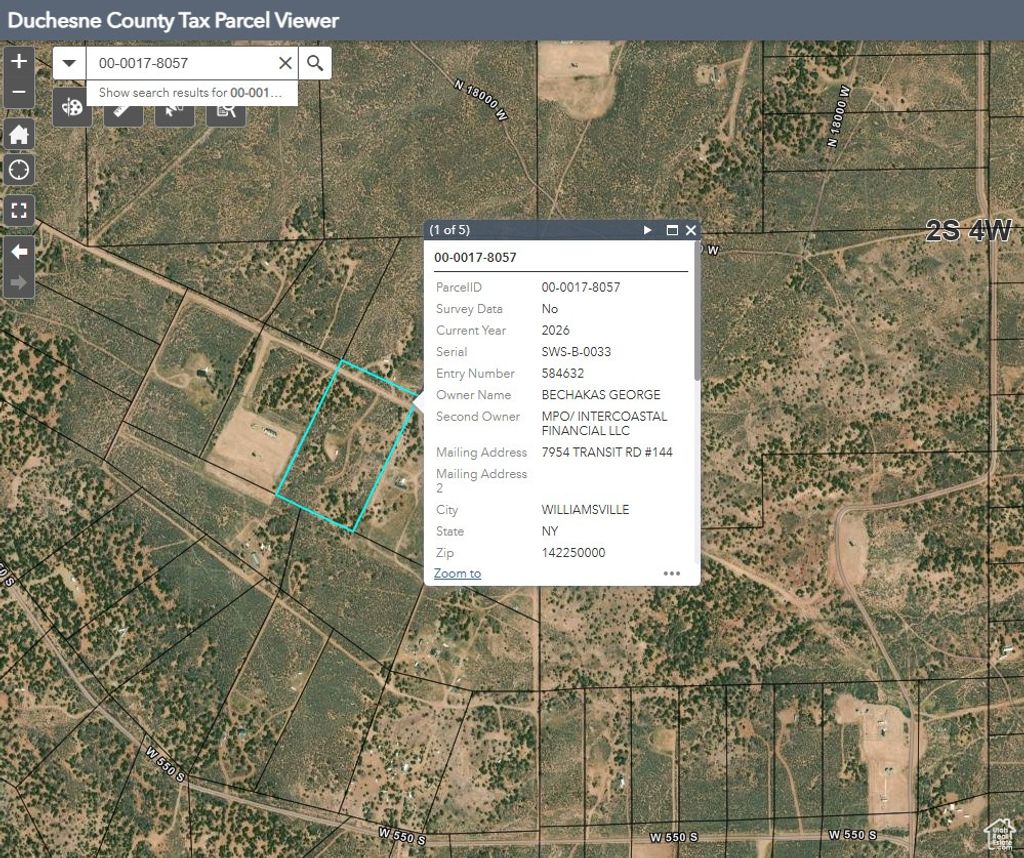The image size is (1024, 858).
Task: Zoom out with the minus button
Action: click(x=19, y=94)
